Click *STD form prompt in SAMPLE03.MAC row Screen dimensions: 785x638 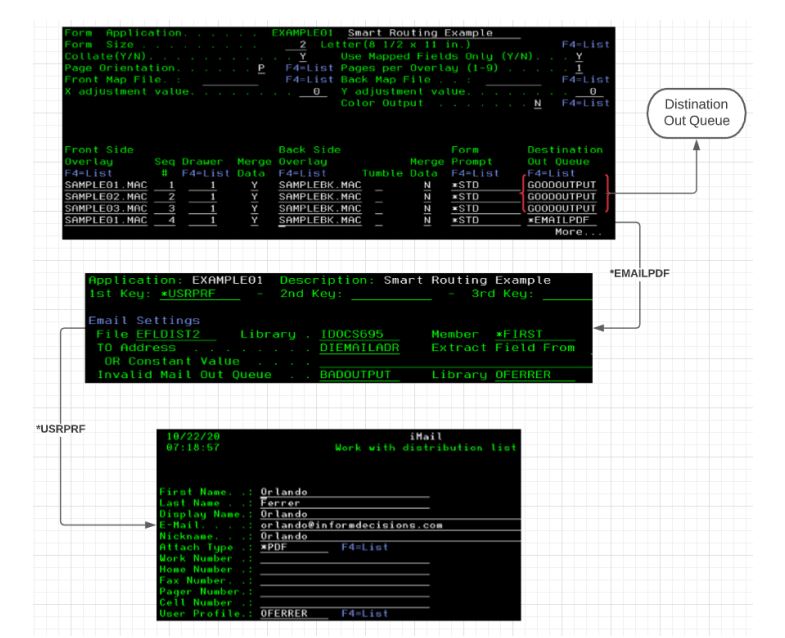pos(486,209)
